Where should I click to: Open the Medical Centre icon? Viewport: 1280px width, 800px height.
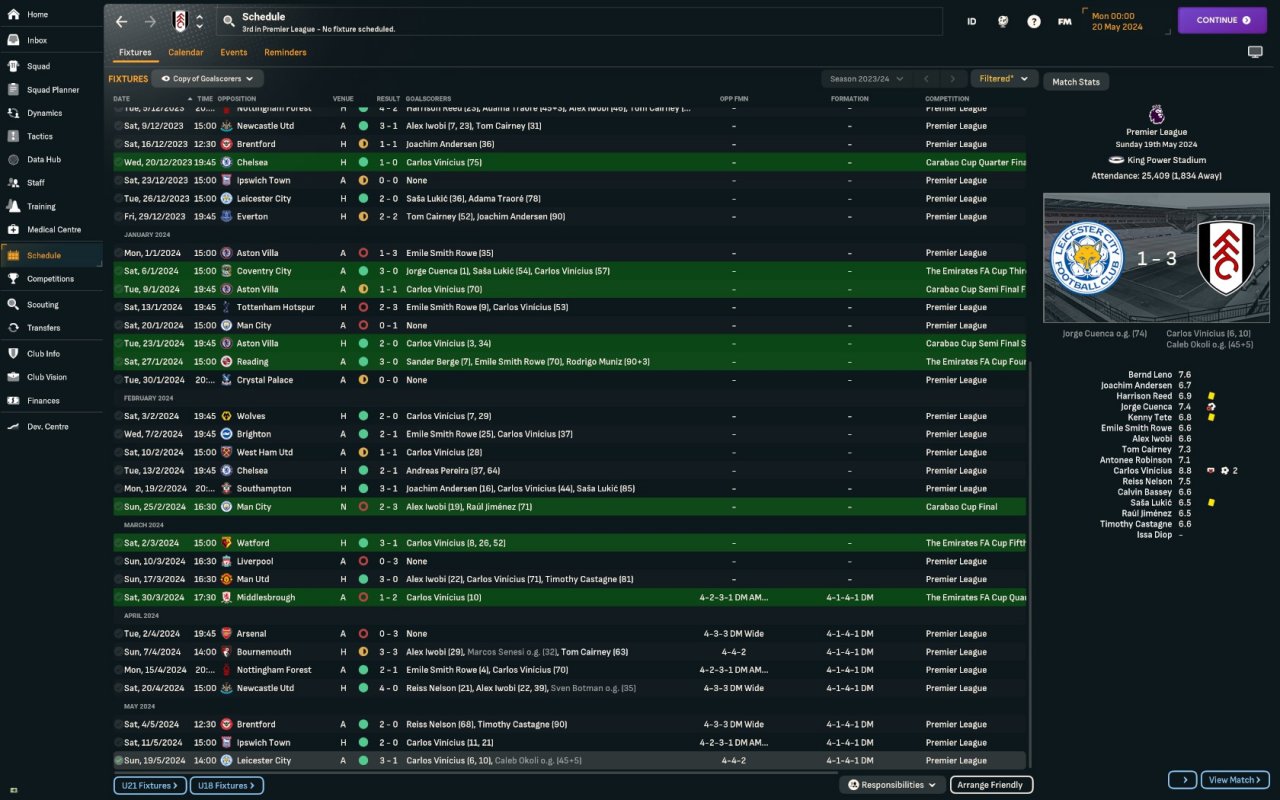click(13, 230)
